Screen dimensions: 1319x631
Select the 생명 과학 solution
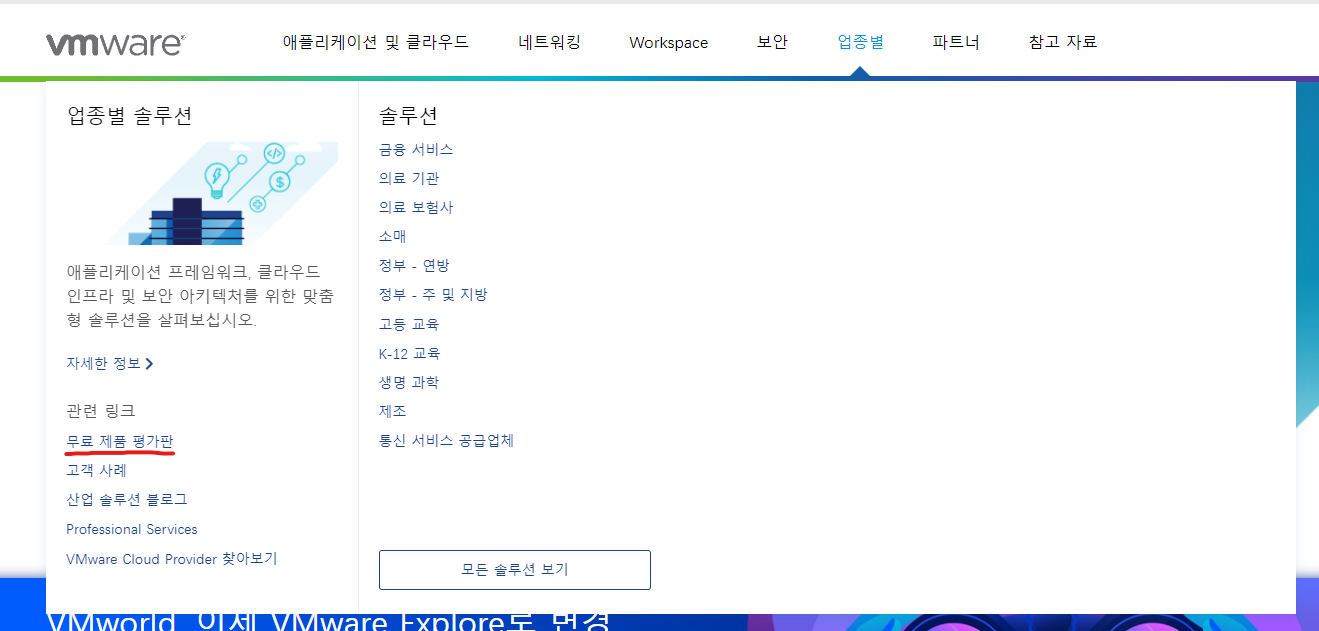[409, 382]
